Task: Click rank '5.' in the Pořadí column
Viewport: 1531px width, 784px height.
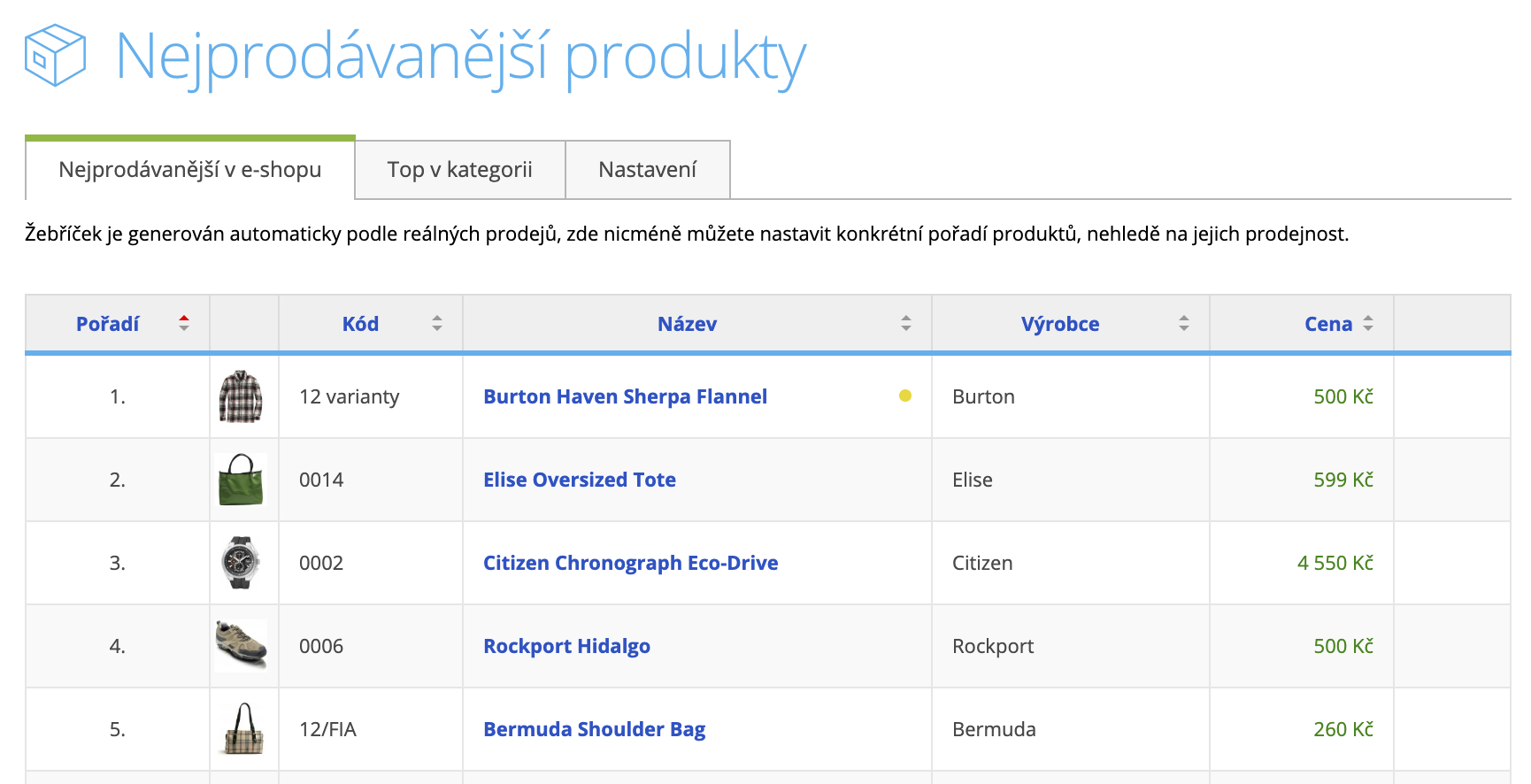Action: pyautogui.click(x=118, y=729)
